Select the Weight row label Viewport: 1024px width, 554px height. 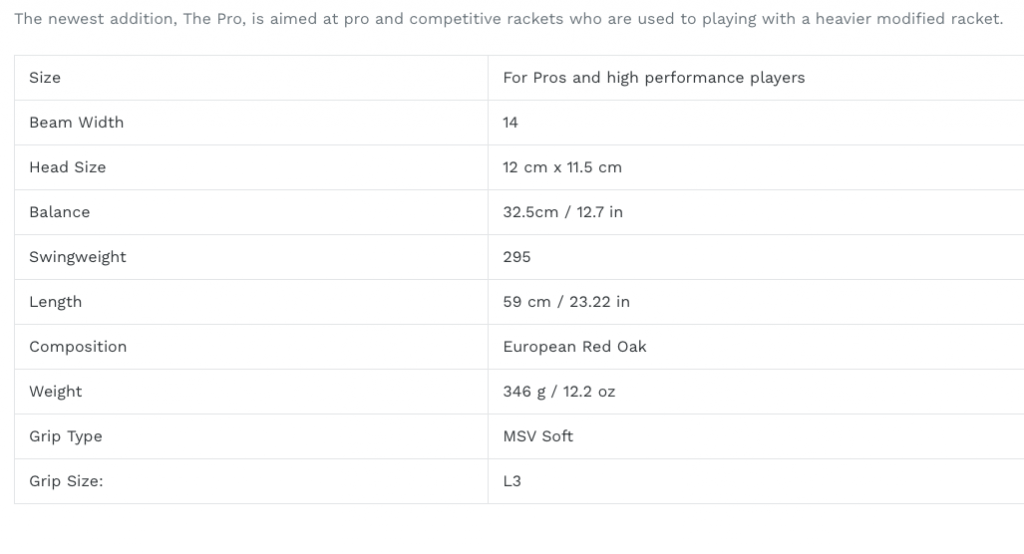click(x=56, y=392)
